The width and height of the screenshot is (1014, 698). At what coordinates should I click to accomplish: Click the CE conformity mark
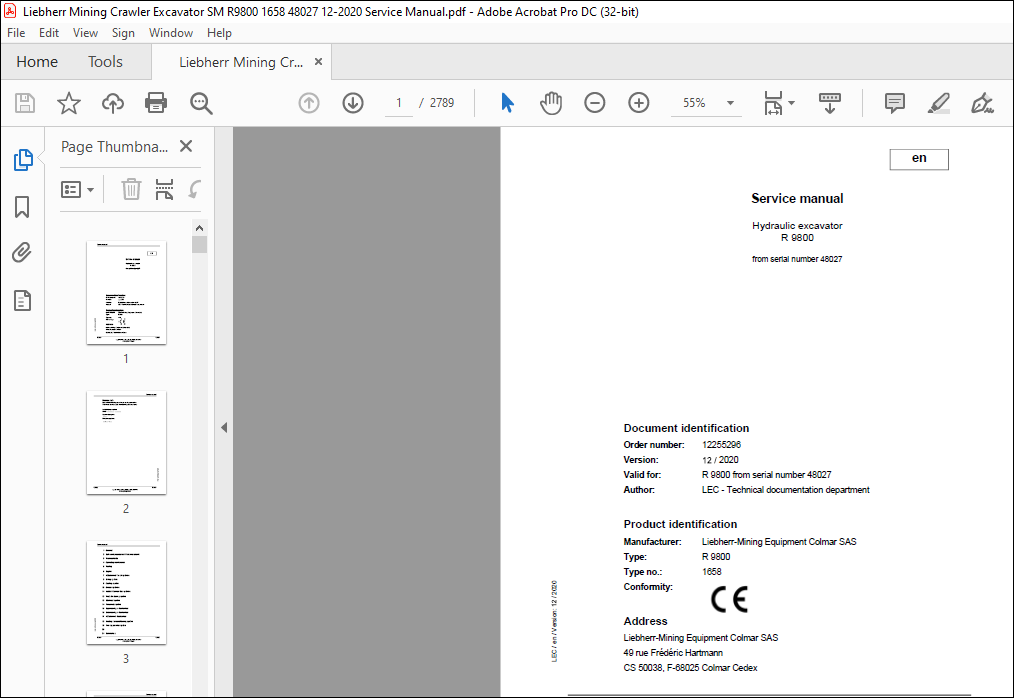pyautogui.click(x=729, y=600)
